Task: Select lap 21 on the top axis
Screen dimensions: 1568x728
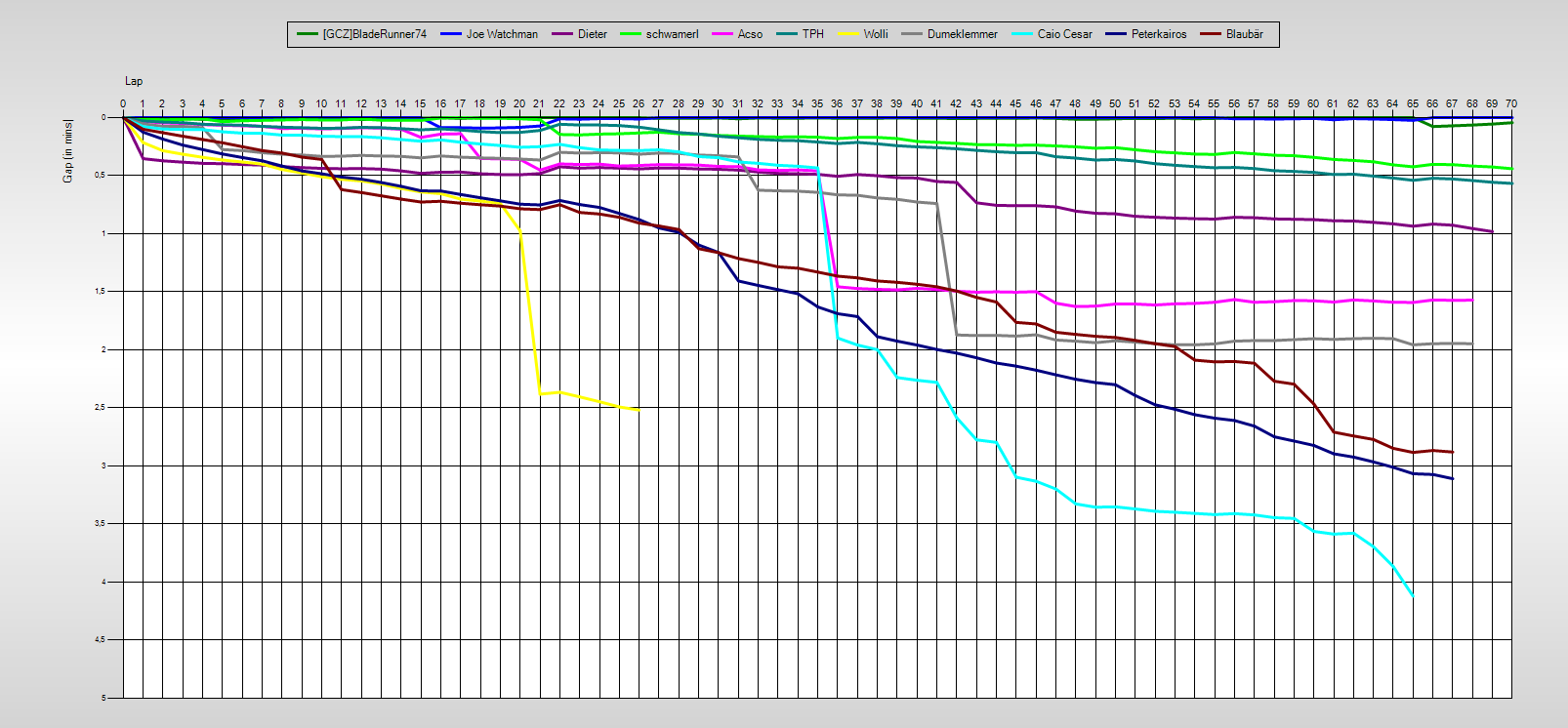Action: click(x=539, y=103)
